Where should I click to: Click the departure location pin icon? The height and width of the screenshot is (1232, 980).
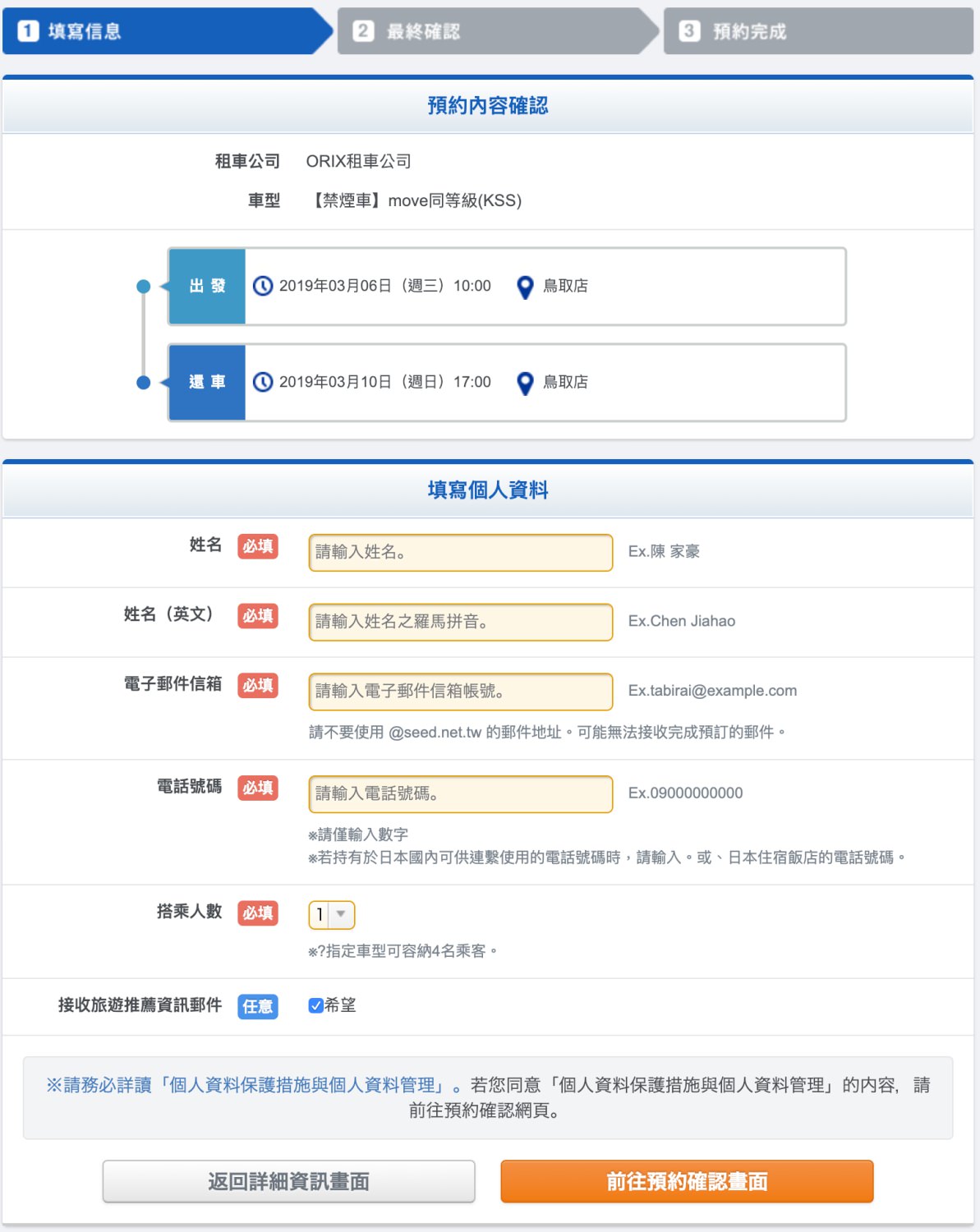525,287
